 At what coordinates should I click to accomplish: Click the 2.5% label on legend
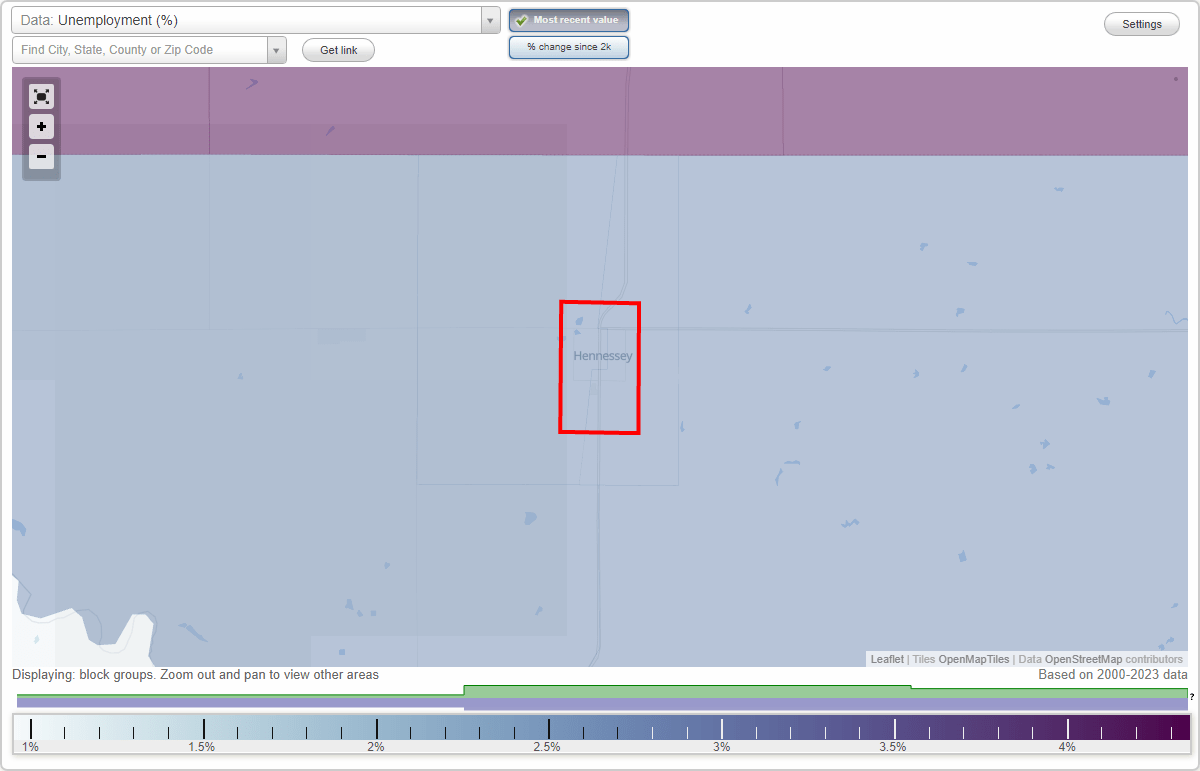pyautogui.click(x=547, y=747)
